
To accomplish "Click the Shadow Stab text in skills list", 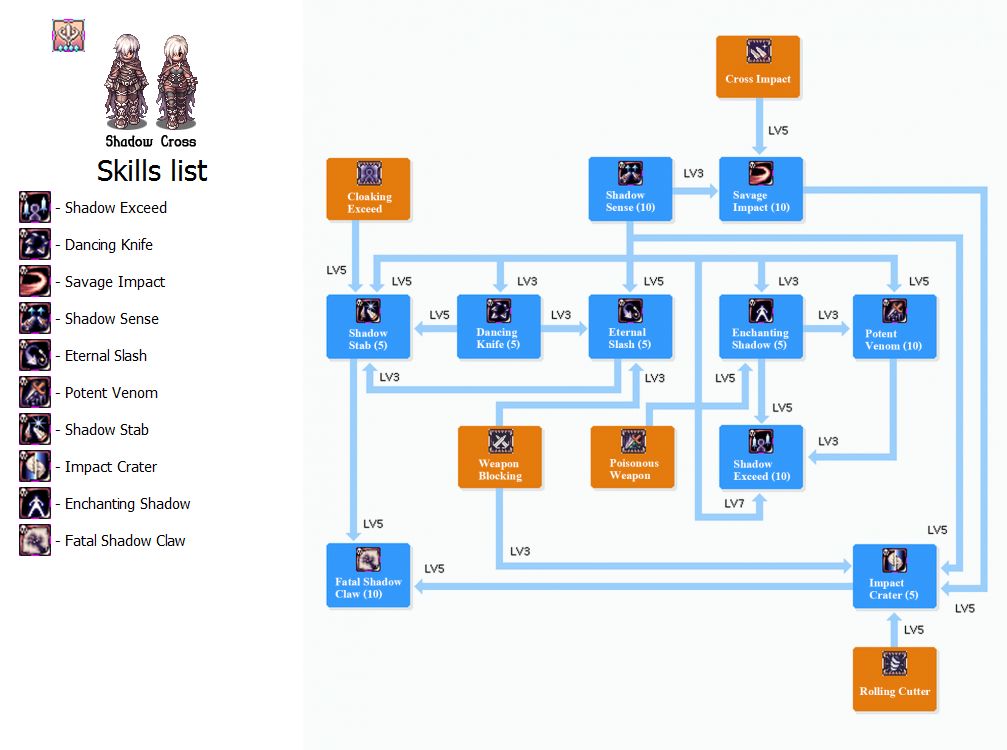I will [106, 430].
